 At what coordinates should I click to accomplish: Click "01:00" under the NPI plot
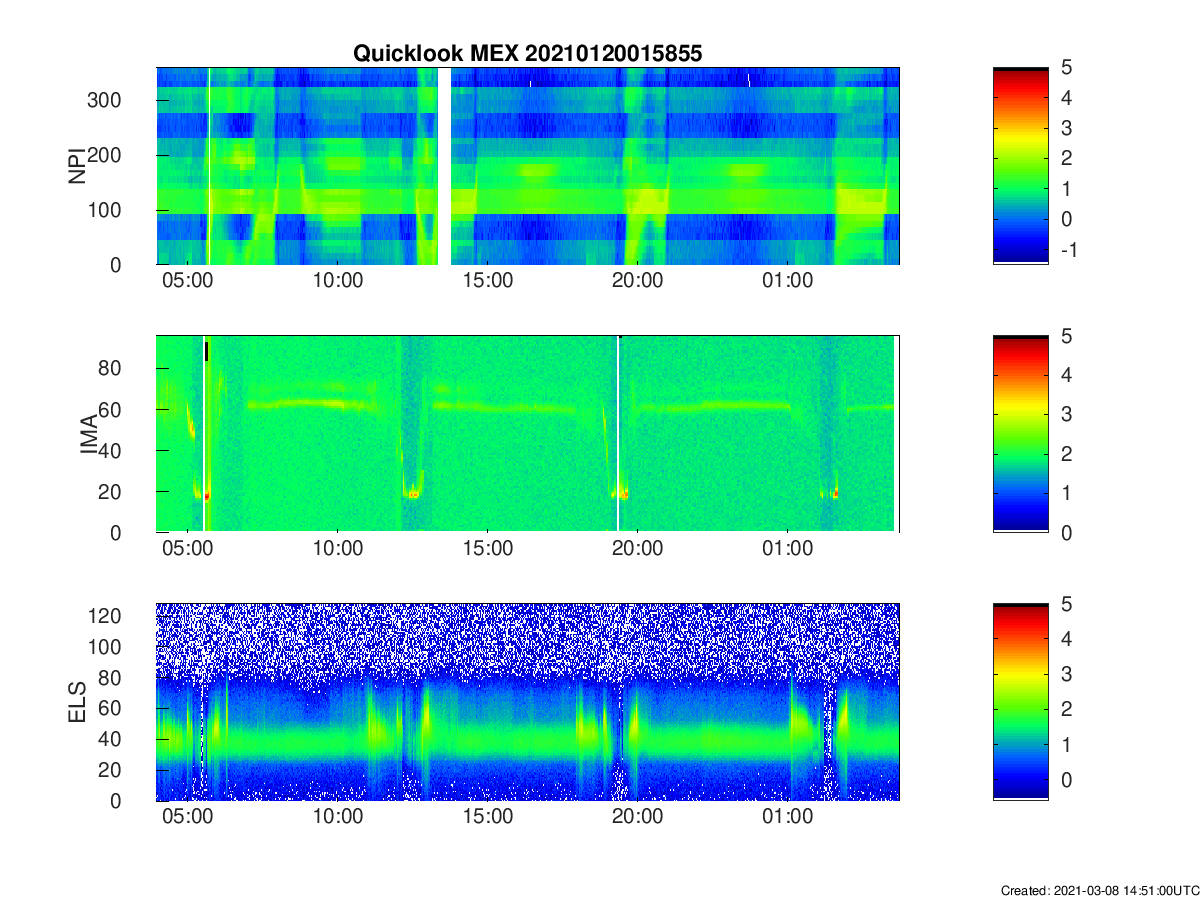pos(788,281)
